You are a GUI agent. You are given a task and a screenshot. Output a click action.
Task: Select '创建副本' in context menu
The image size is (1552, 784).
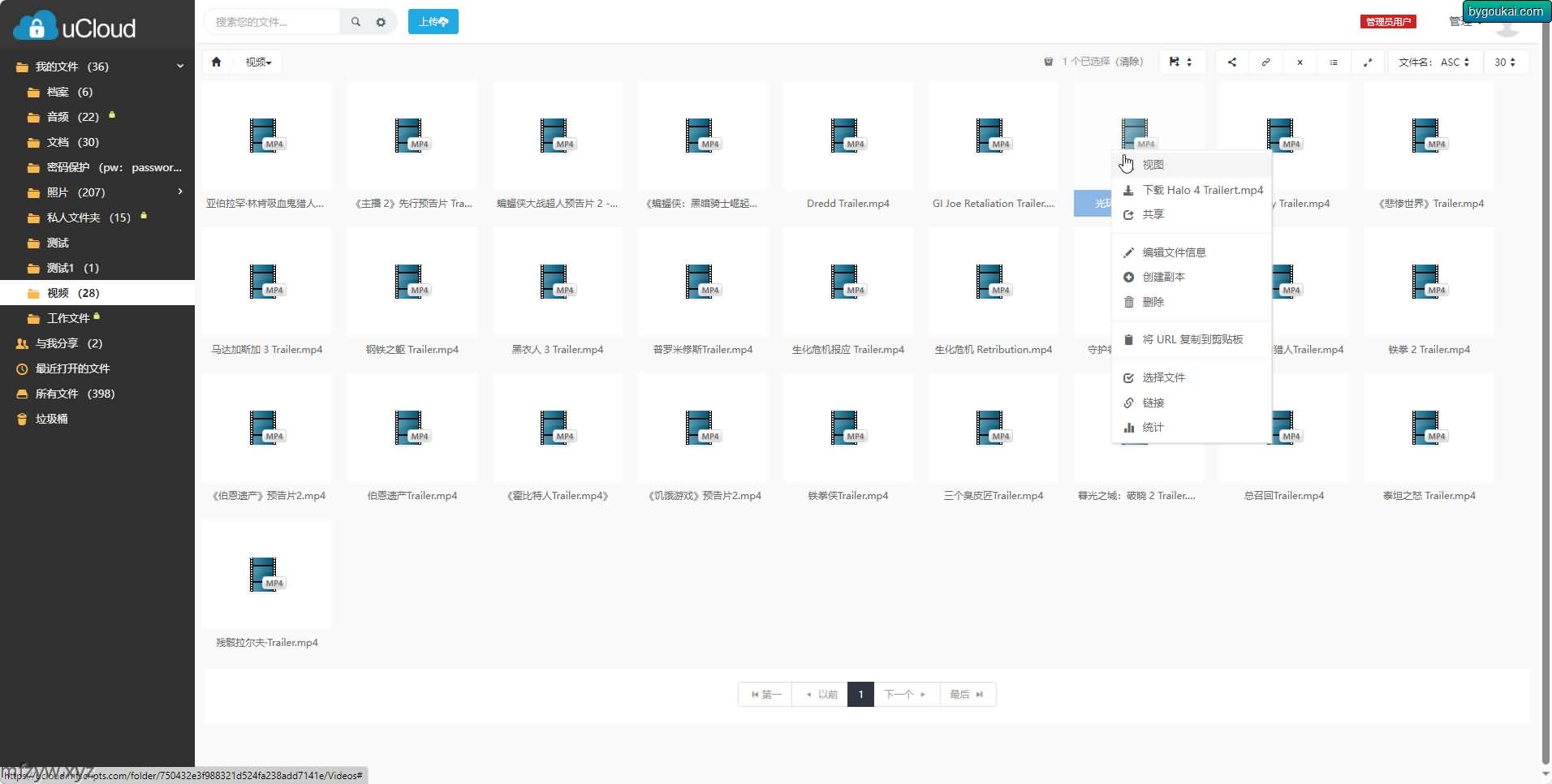tap(1163, 277)
